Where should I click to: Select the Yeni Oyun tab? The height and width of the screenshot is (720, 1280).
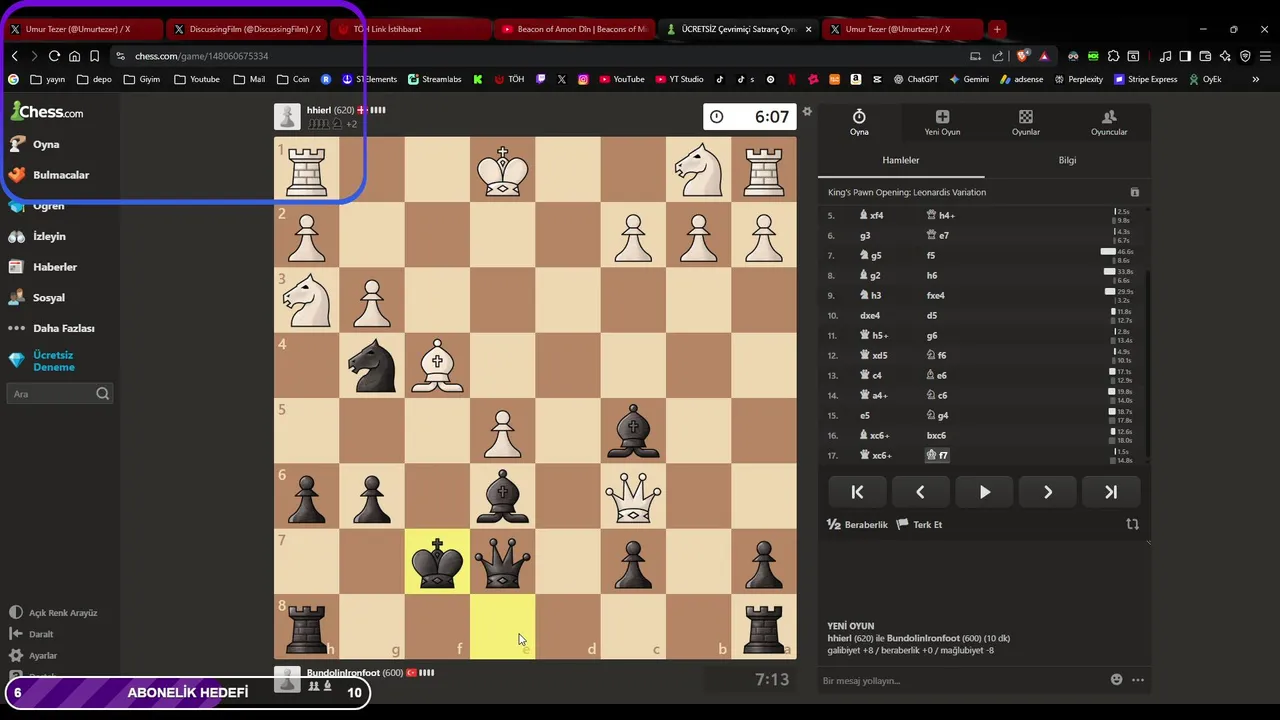(x=942, y=123)
